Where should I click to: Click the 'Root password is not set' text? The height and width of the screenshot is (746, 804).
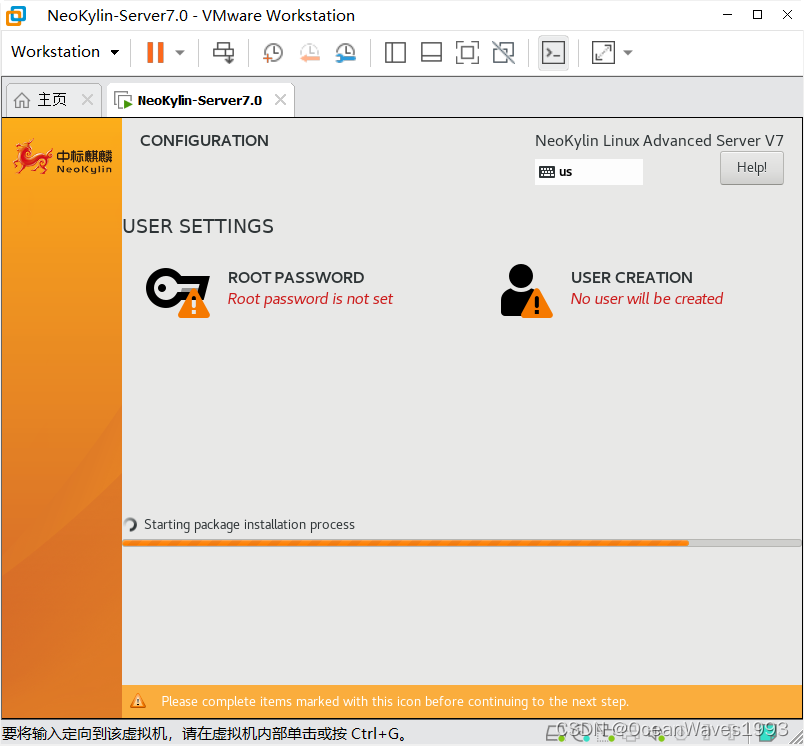[x=310, y=298]
